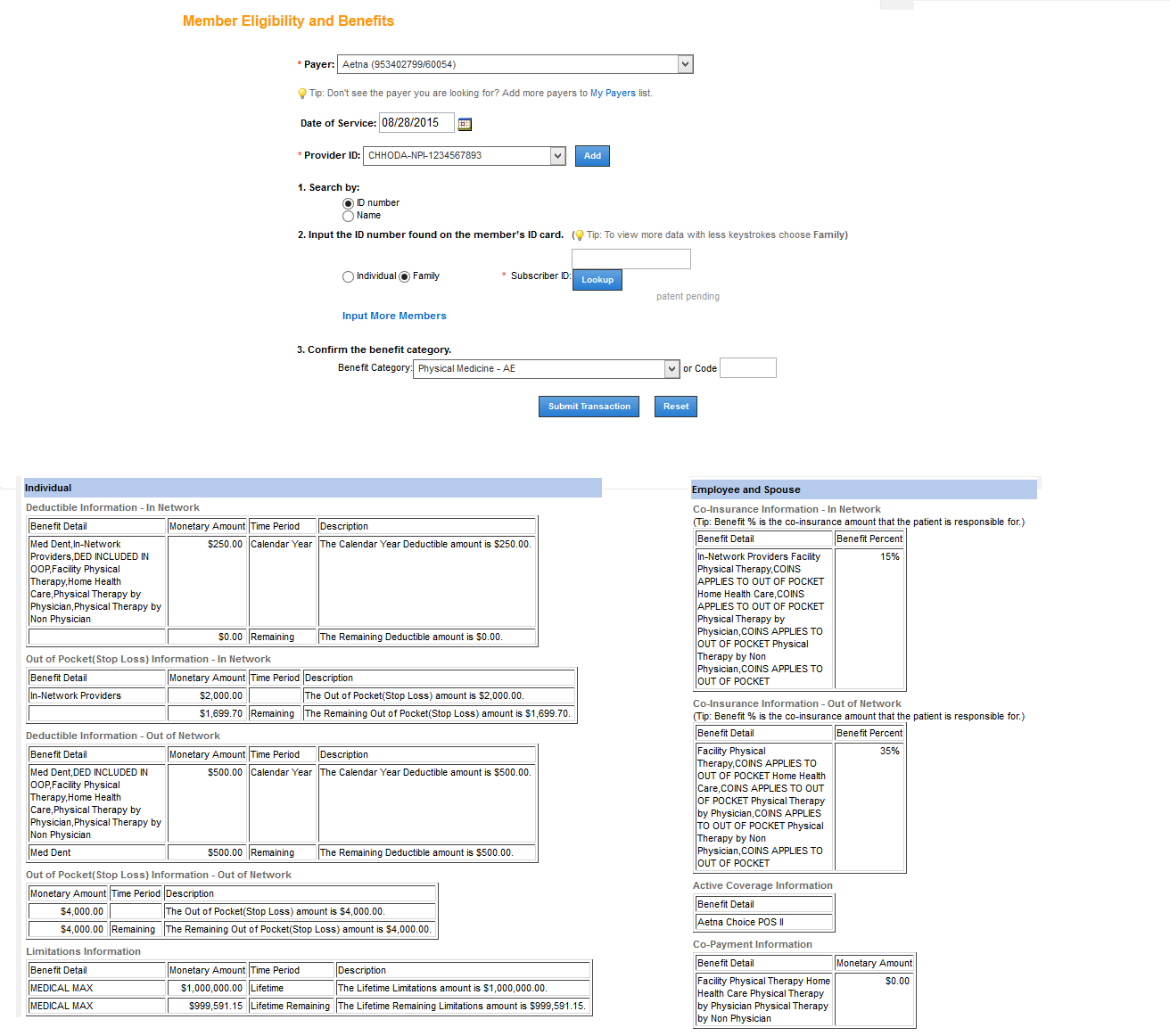Select the In-Network Providers benefit detail cell
Viewport: 1170px width, 1036px height.
click(x=97, y=695)
